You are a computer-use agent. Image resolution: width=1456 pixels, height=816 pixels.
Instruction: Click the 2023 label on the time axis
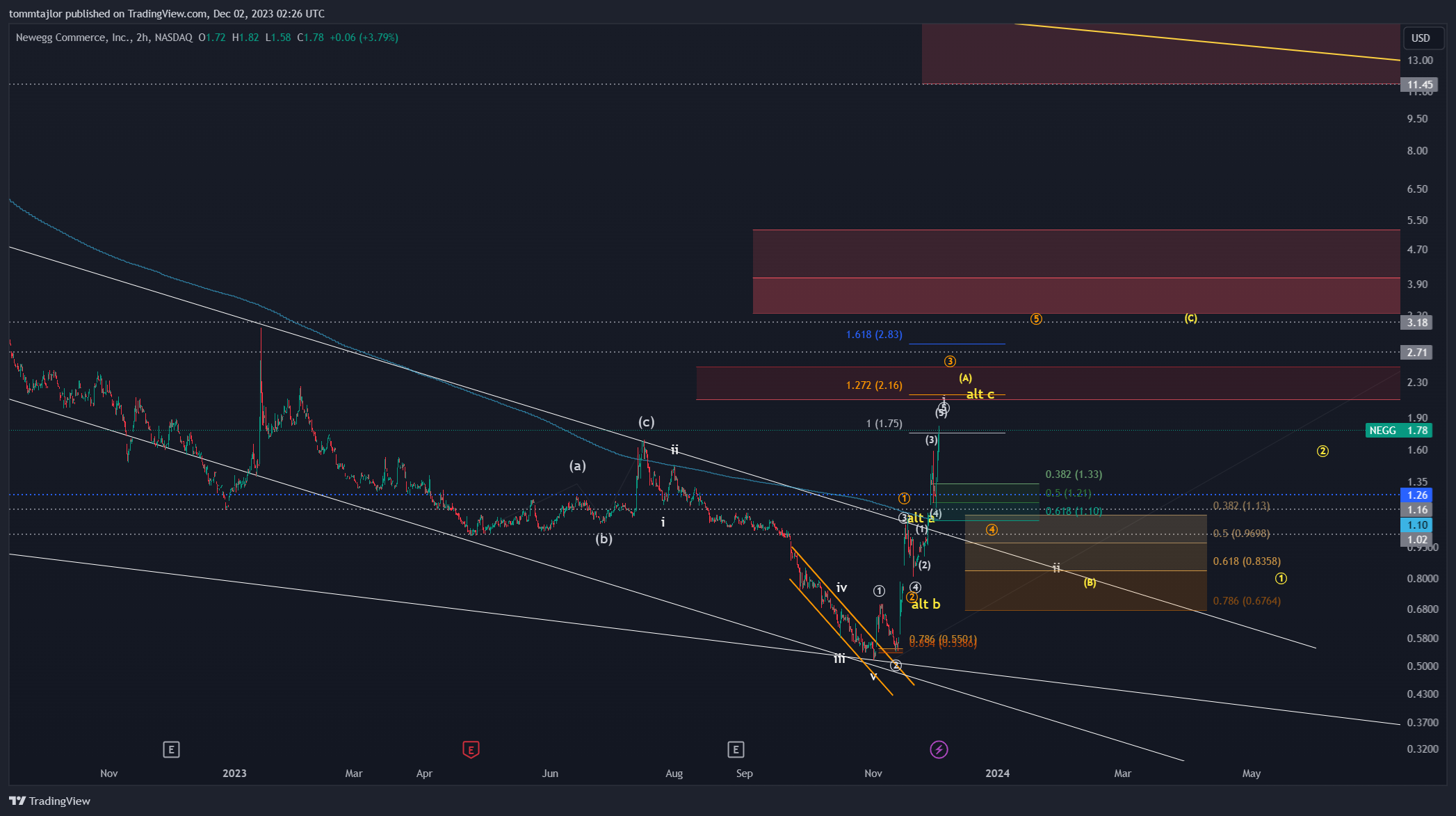click(234, 774)
